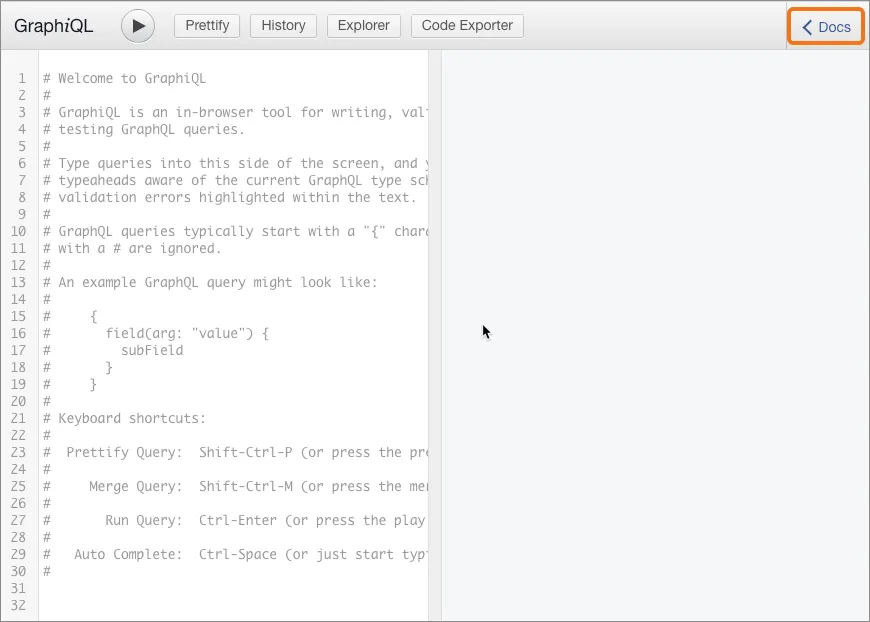The height and width of the screenshot is (622, 870).
Task: Open the Explorer panel
Action: click(363, 25)
